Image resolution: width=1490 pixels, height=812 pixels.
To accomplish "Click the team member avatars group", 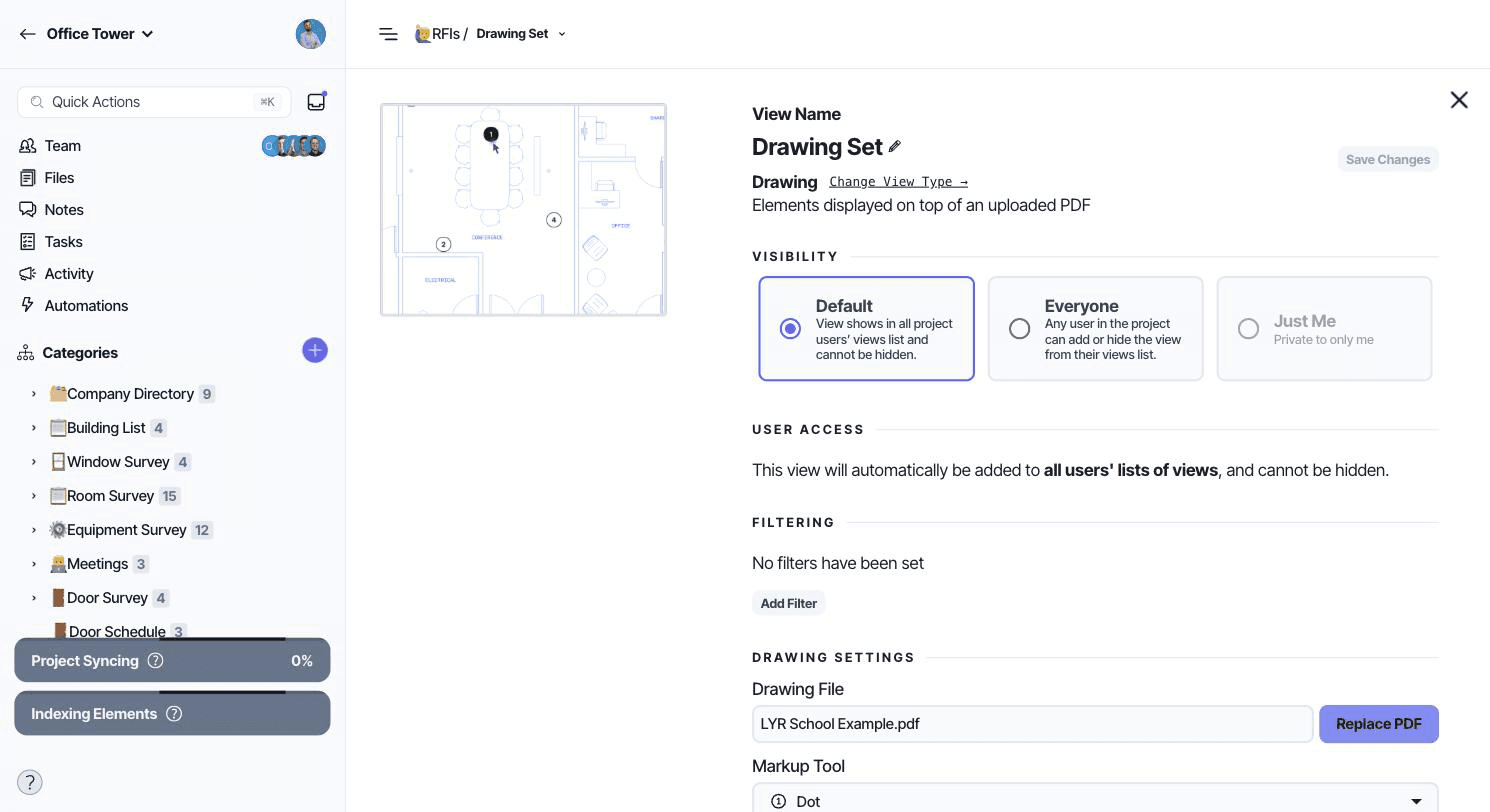I will point(293,146).
